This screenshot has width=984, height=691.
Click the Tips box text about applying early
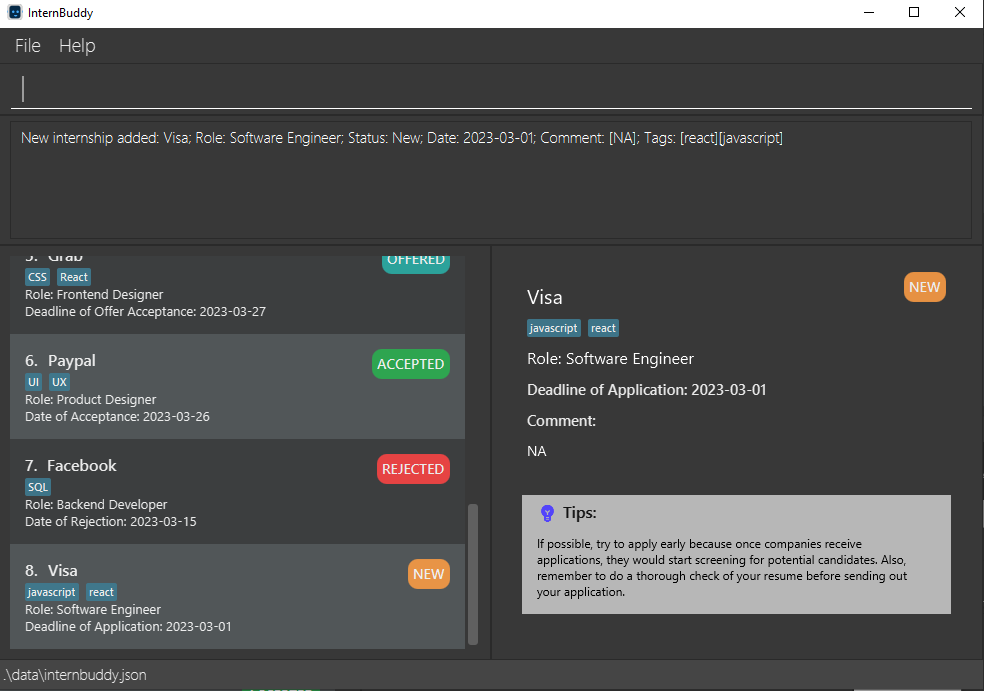(722, 567)
